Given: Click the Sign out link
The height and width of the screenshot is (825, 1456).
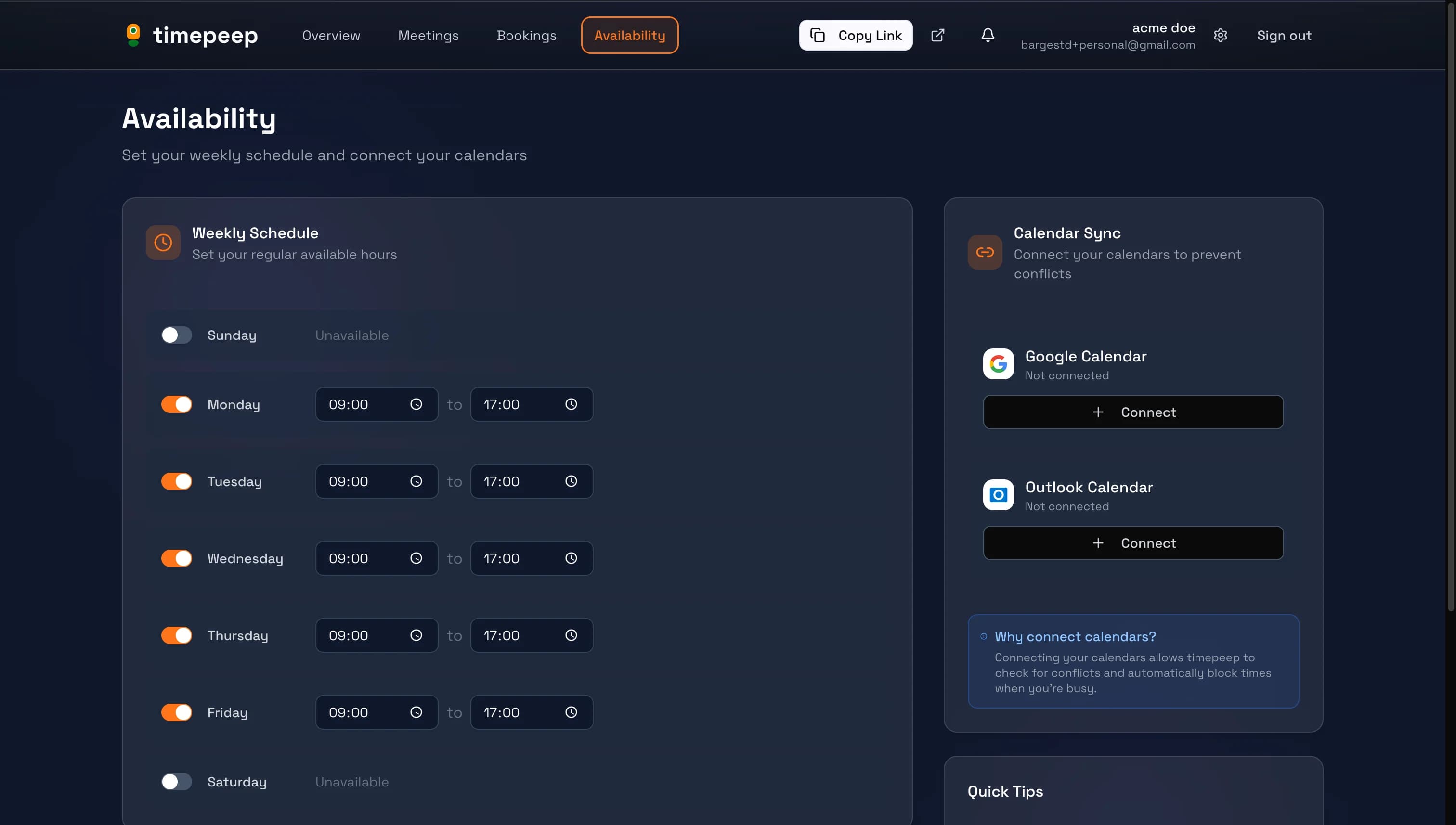Looking at the screenshot, I should point(1284,35).
